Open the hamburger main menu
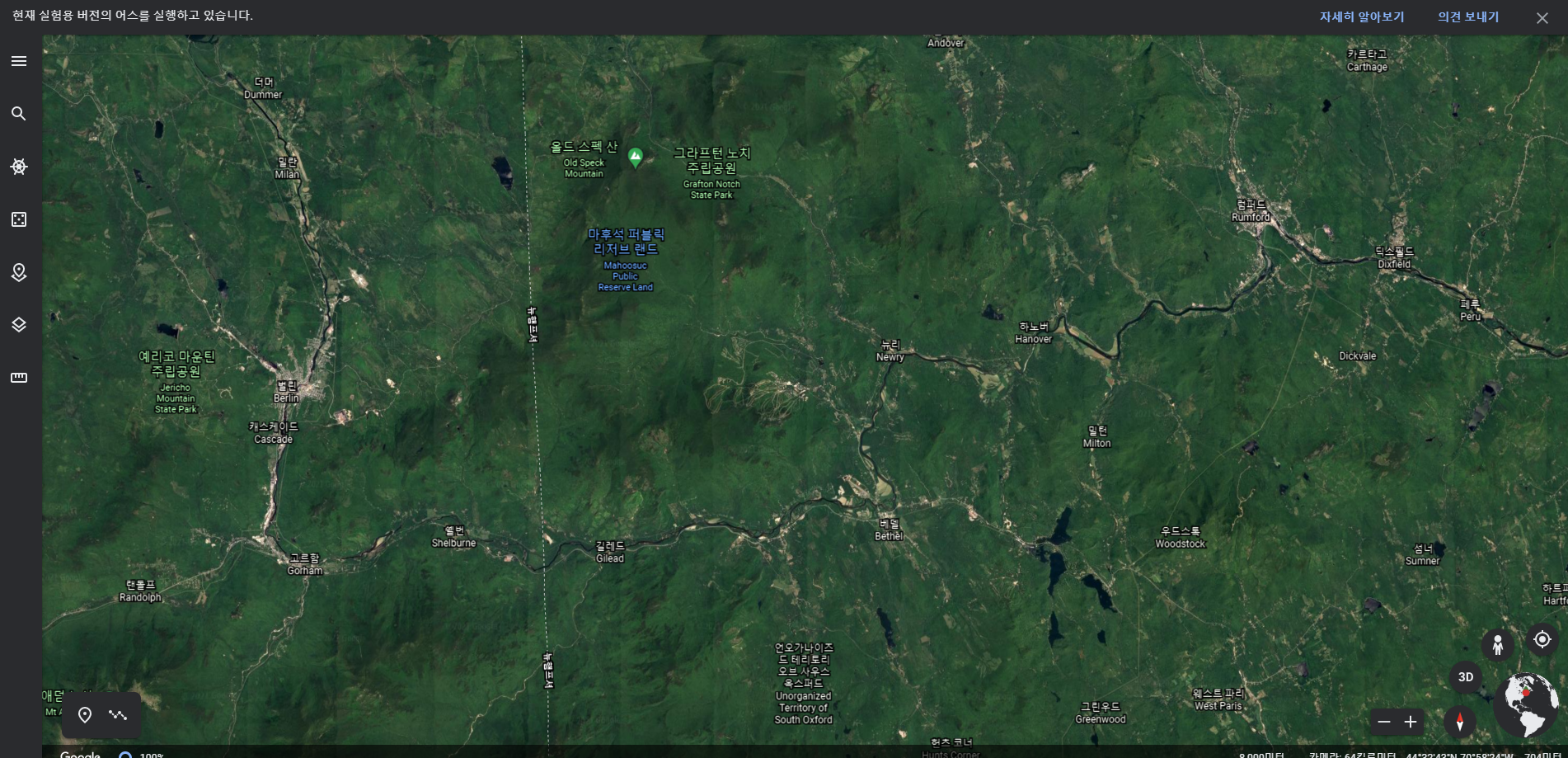This screenshot has width=1568, height=758. (x=19, y=61)
